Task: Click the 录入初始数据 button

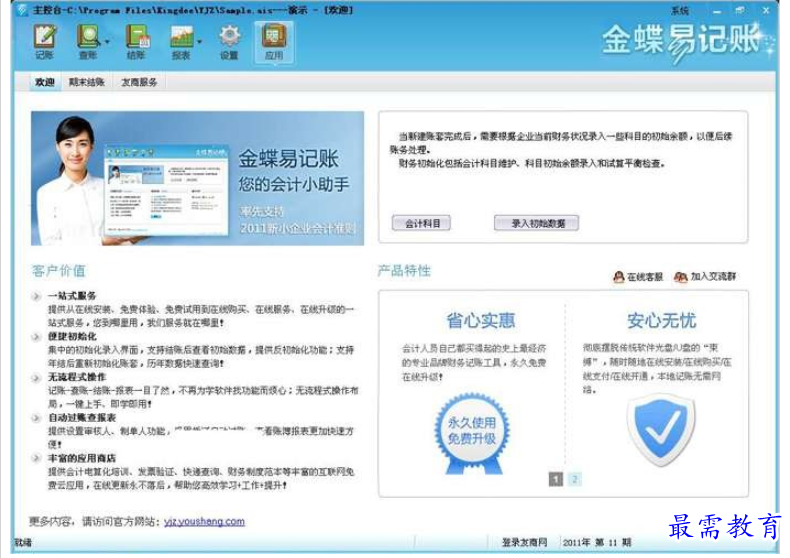Action: point(537,223)
